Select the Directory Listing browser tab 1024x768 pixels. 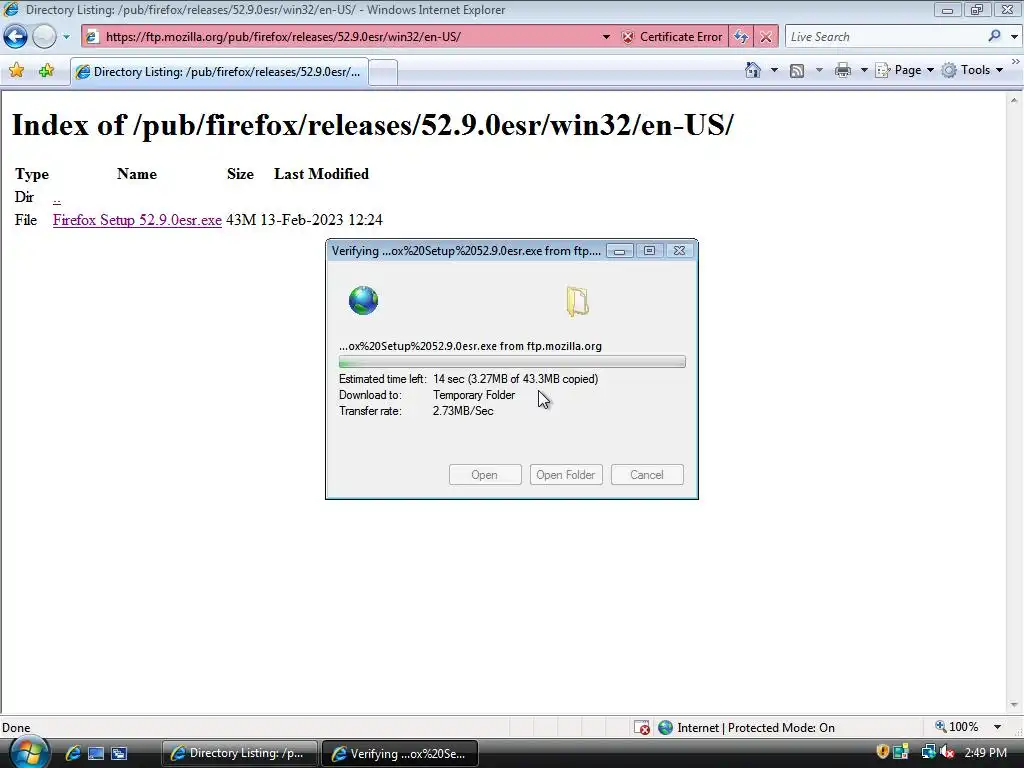pyautogui.click(x=219, y=72)
